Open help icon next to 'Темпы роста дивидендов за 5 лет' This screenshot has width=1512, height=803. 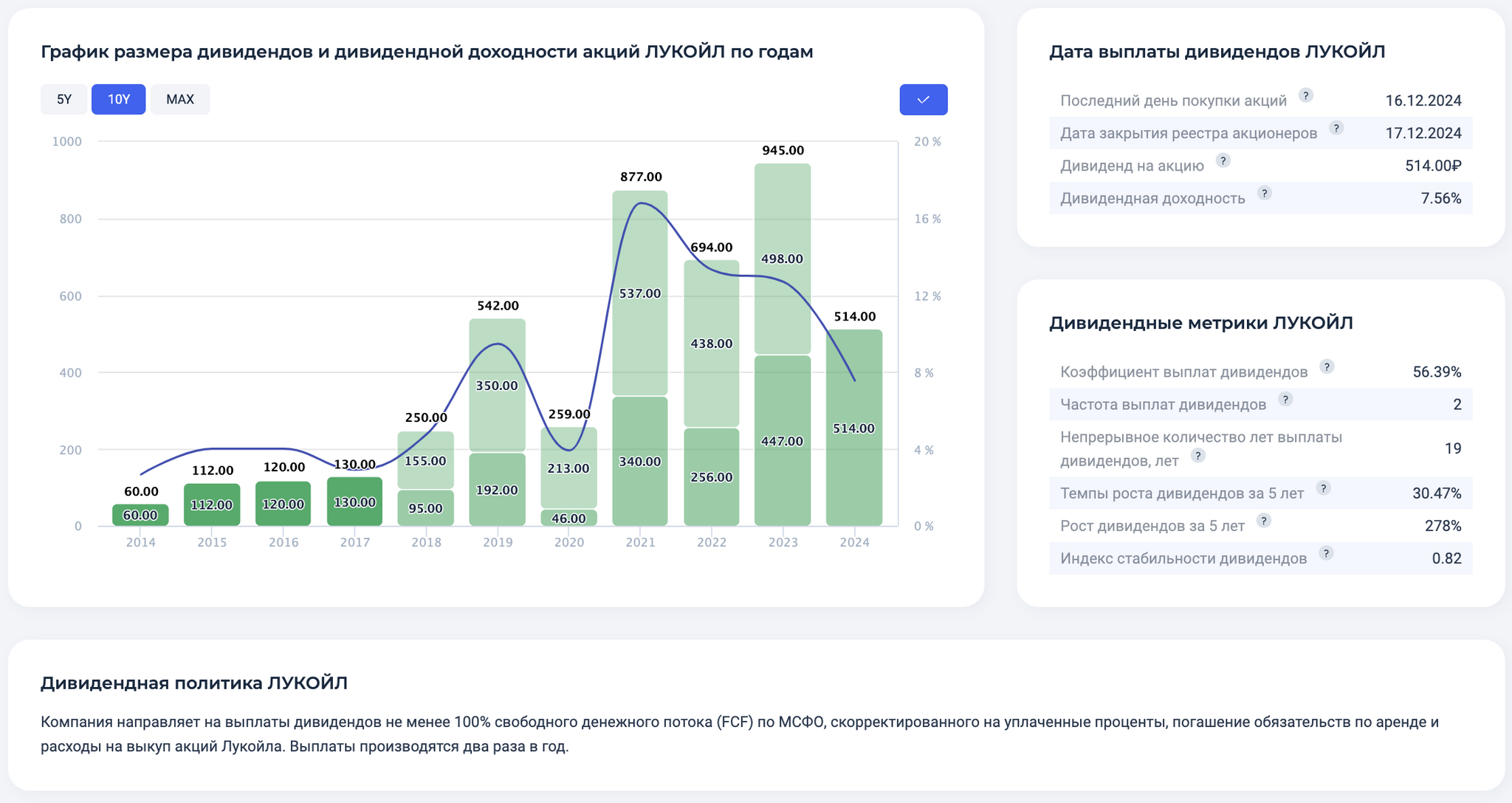click(x=1323, y=488)
